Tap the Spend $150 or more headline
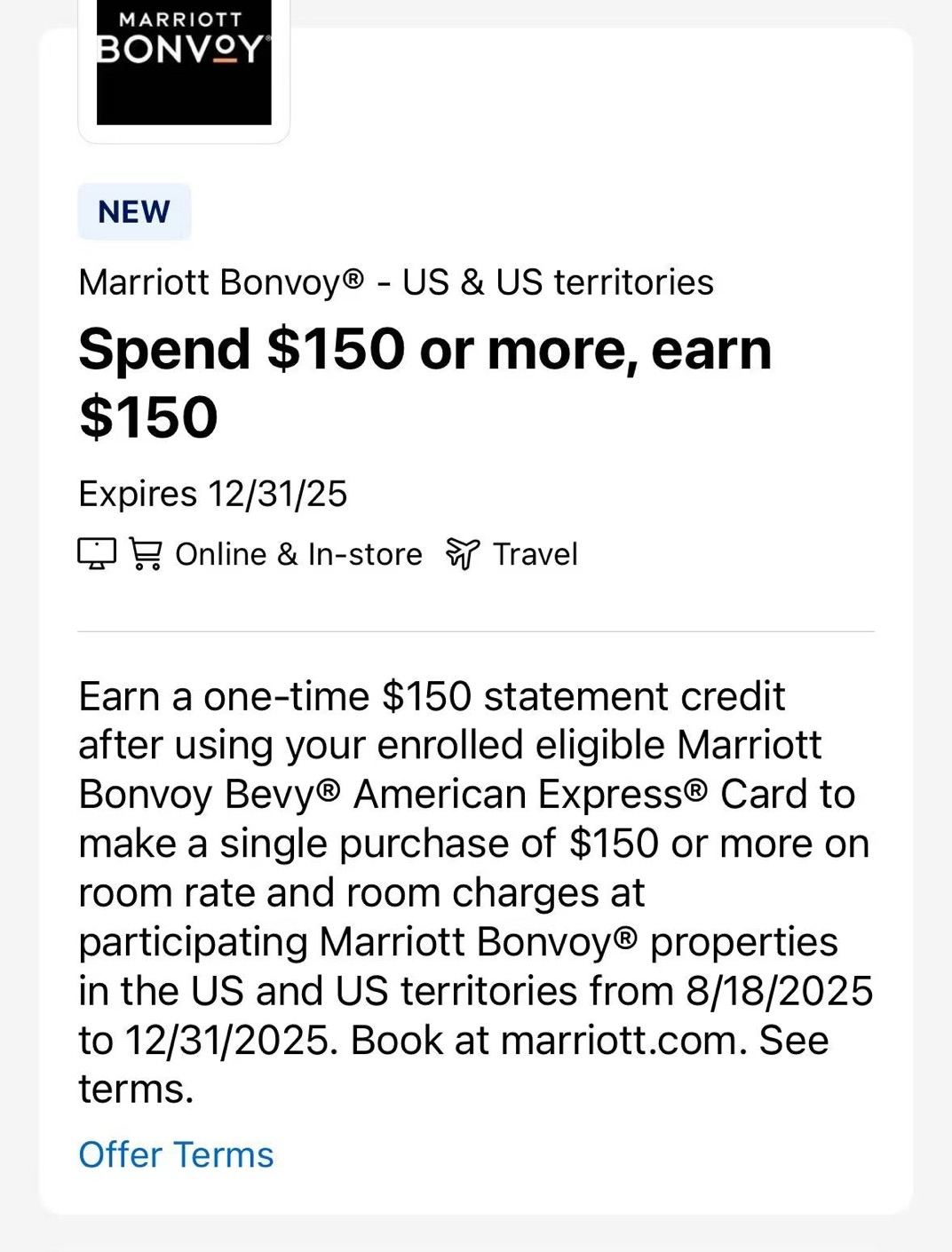Image resolution: width=952 pixels, height=1252 pixels. point(425,383)
